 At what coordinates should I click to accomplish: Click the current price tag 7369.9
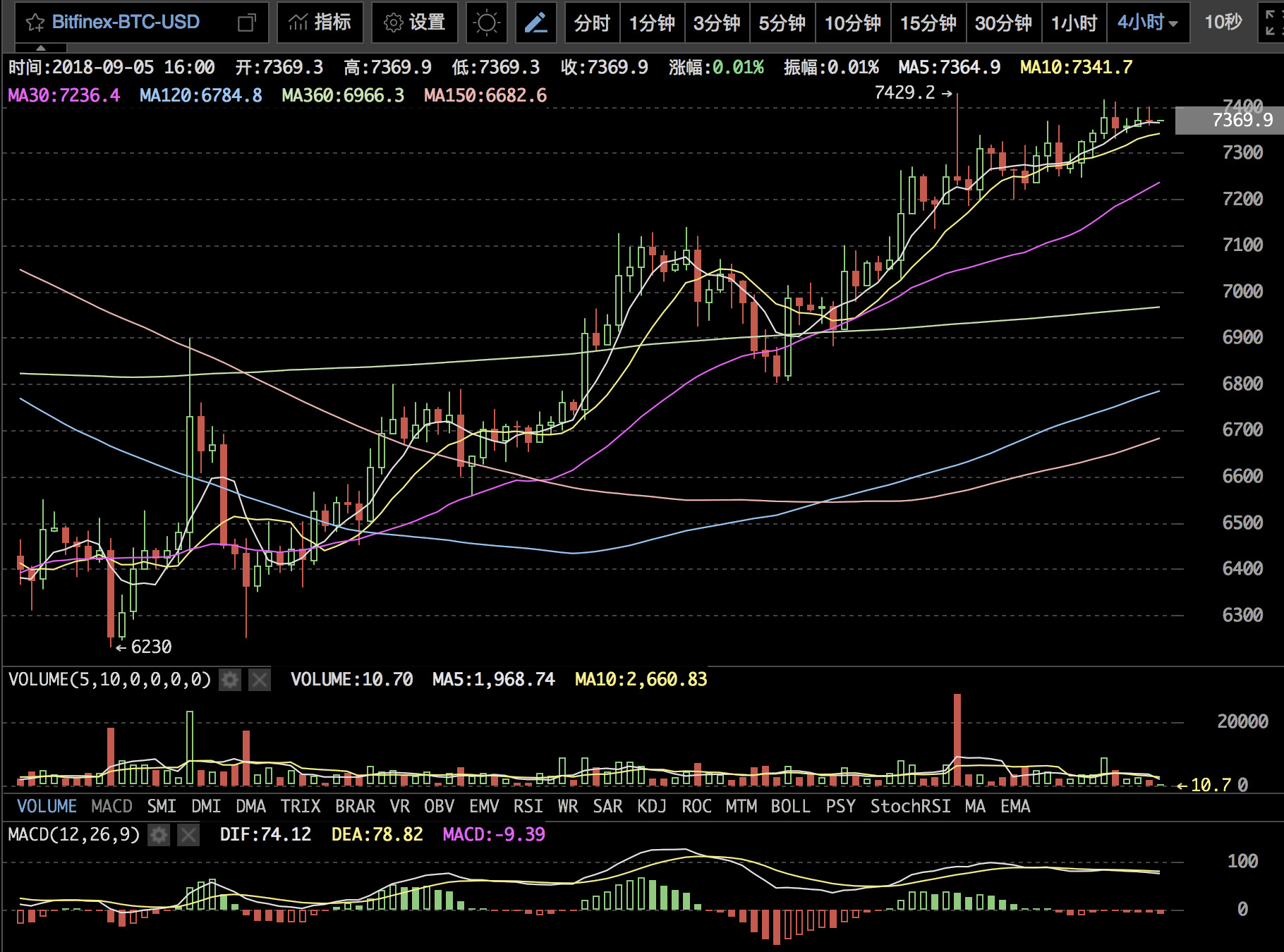click(1229, 120)
